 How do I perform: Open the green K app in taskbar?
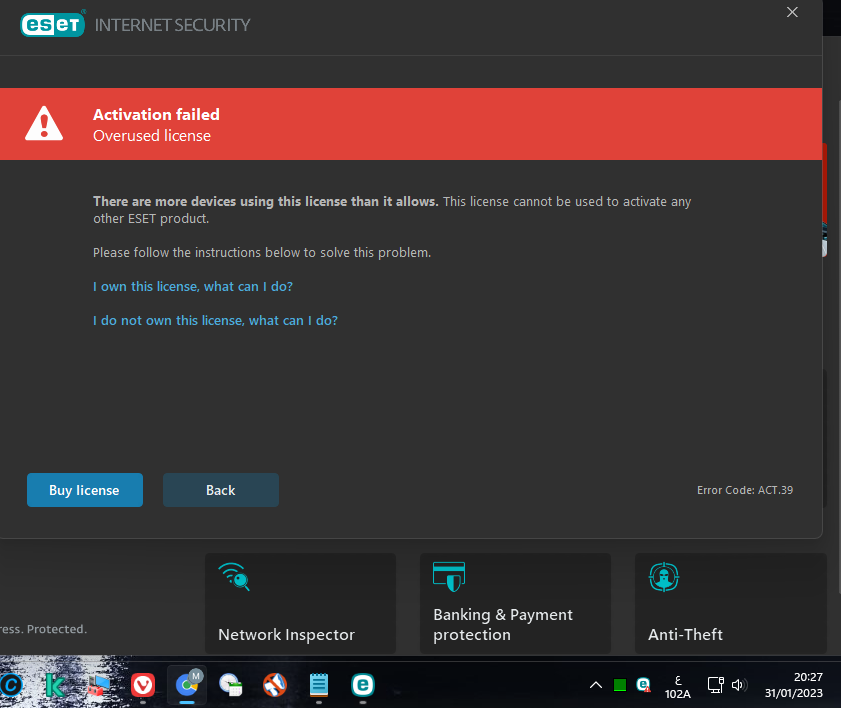pyautogui.click(x=55, y=685)
